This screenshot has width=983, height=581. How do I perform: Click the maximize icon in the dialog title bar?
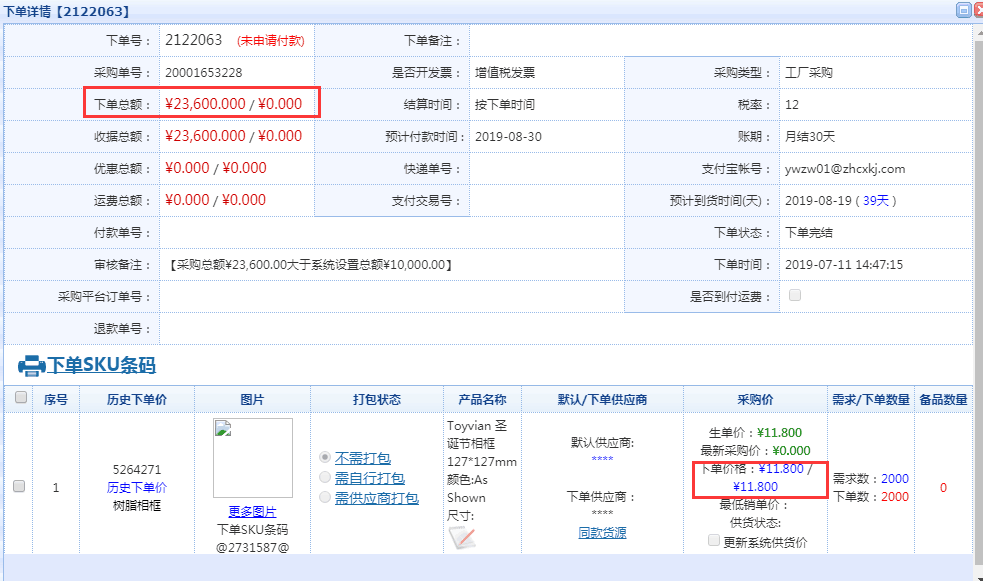point(964,9)
